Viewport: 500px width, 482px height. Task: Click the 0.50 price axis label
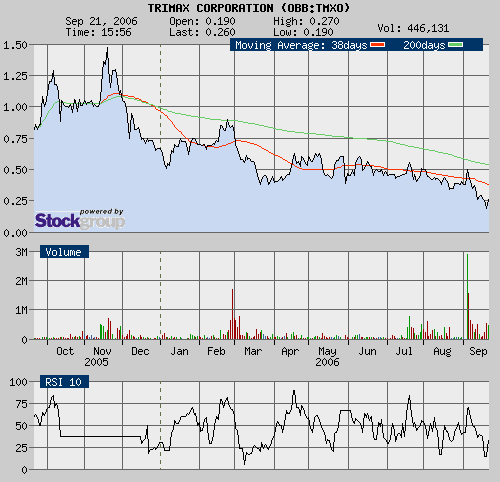(x=15, y=170)
